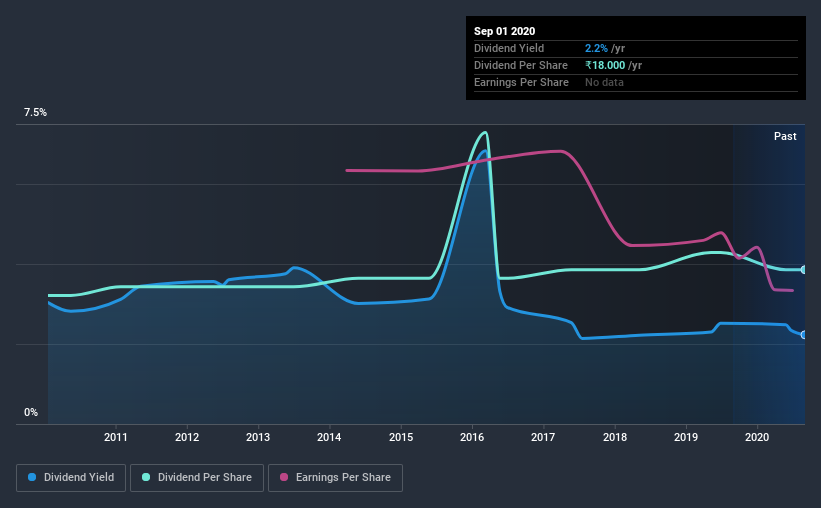Click the Past region label

[785, 136]
